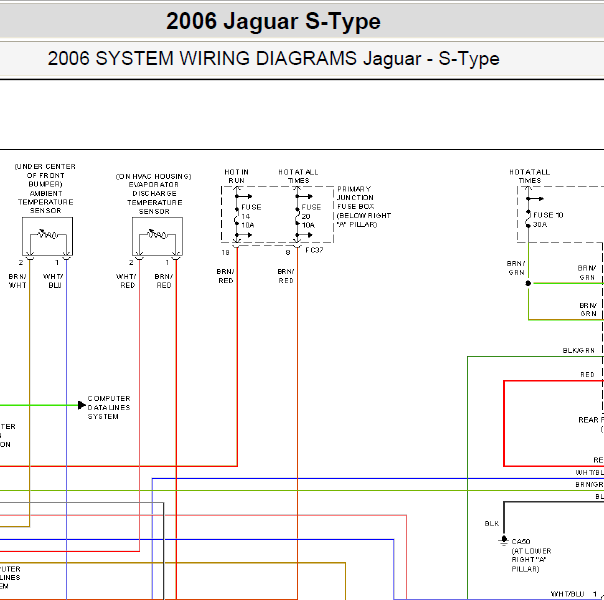604x600 pixels.
Task: Click the Evaporator Discharge Temperature Sensor label
Action: [x=154, y=198]
